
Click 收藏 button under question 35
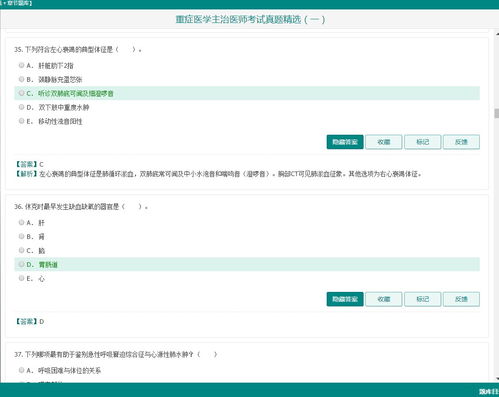pos(384,142)
